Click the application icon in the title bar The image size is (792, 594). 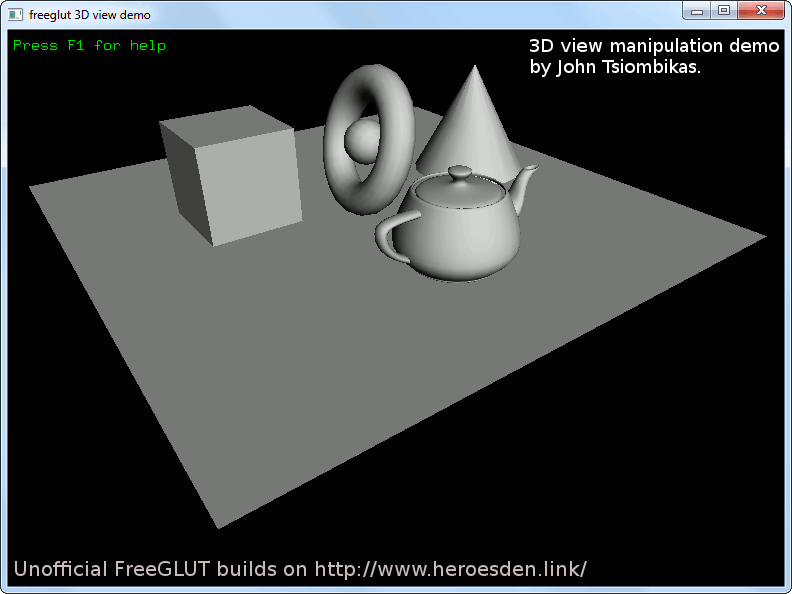pos(16,14)
